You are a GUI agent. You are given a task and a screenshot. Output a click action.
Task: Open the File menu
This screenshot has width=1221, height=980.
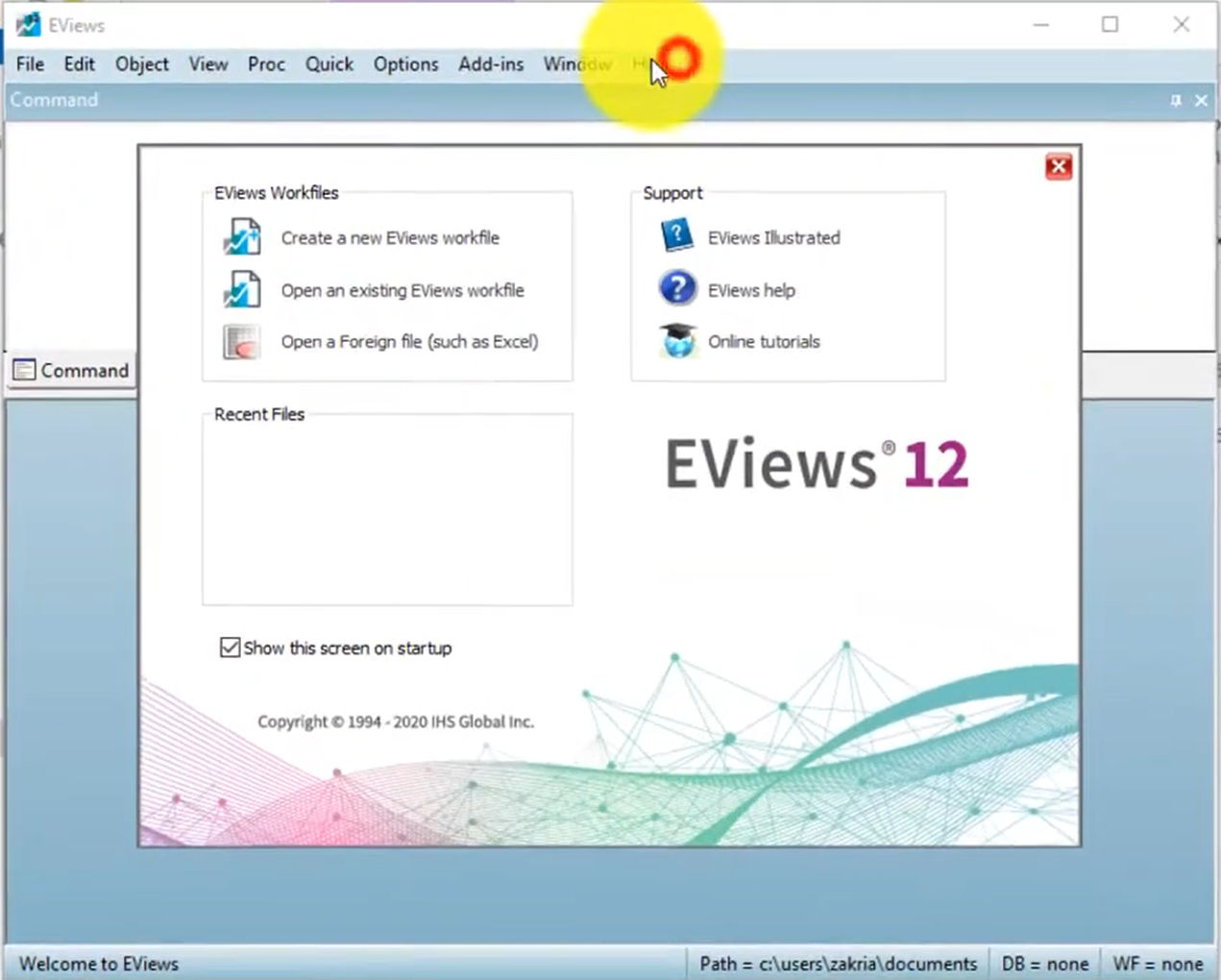pos(30,64)
